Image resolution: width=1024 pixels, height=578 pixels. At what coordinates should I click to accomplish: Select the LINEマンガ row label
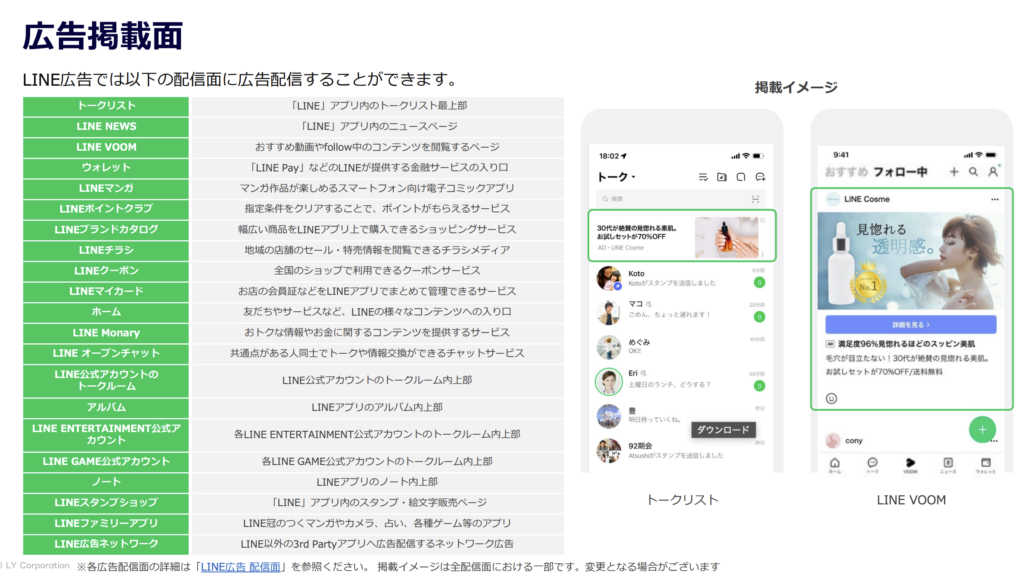(106, 188)
